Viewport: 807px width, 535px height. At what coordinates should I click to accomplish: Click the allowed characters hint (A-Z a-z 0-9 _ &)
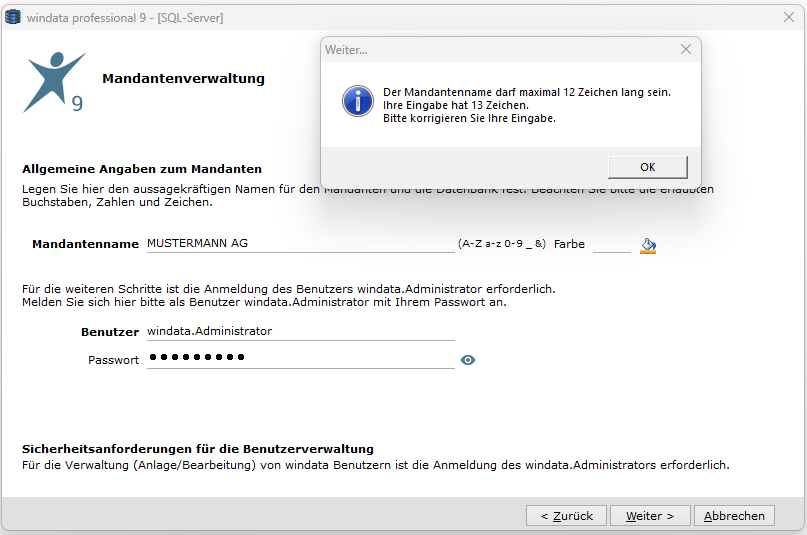click(x=502, y=244)
